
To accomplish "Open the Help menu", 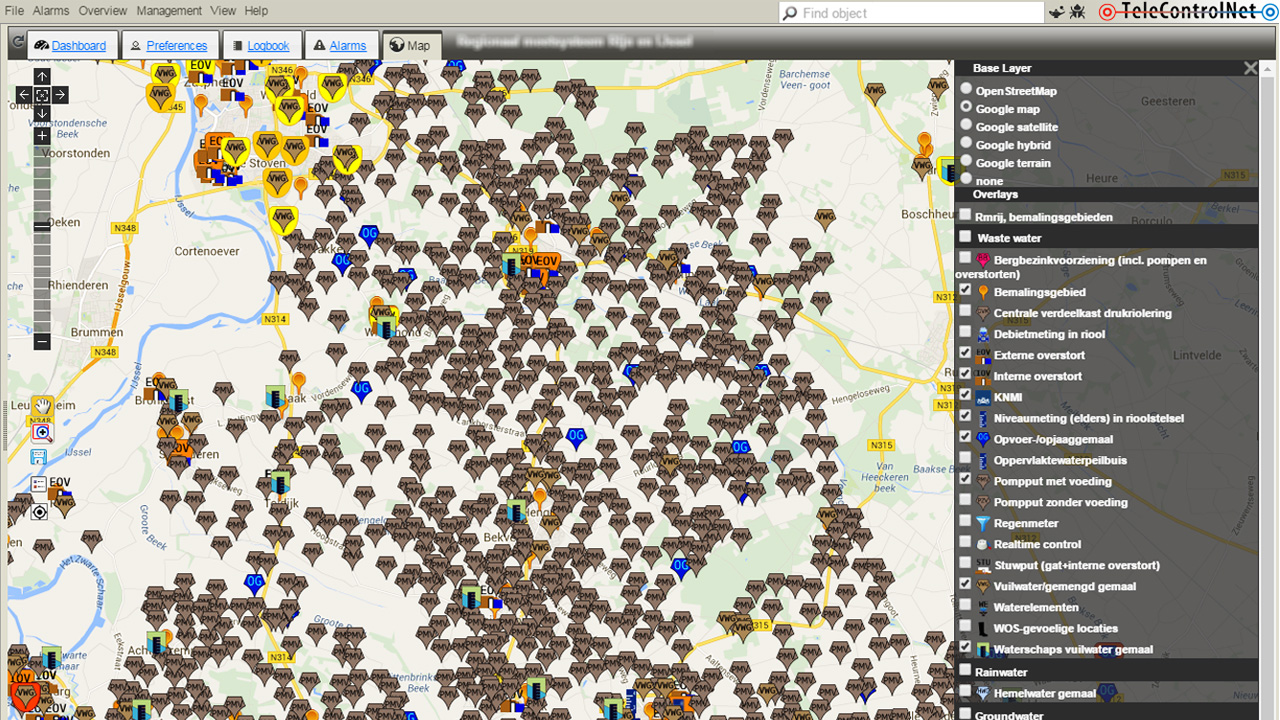I will coord(256,11).
